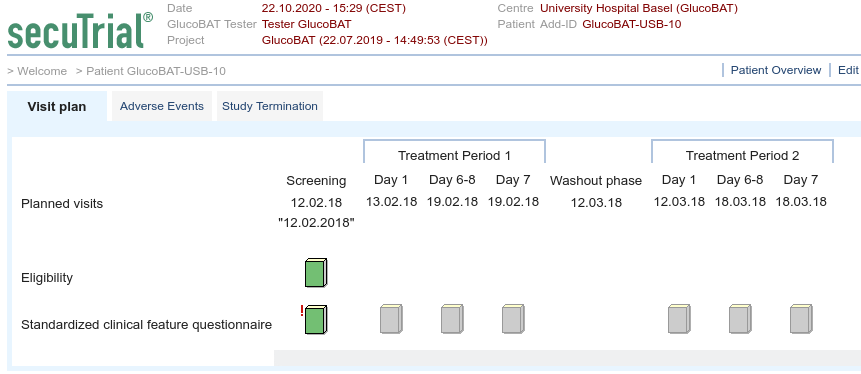This screenshot has height=374, width=861.
Task: Click the red exclamation mark warning
Action: pyautogui.click(x=302, y=311)
